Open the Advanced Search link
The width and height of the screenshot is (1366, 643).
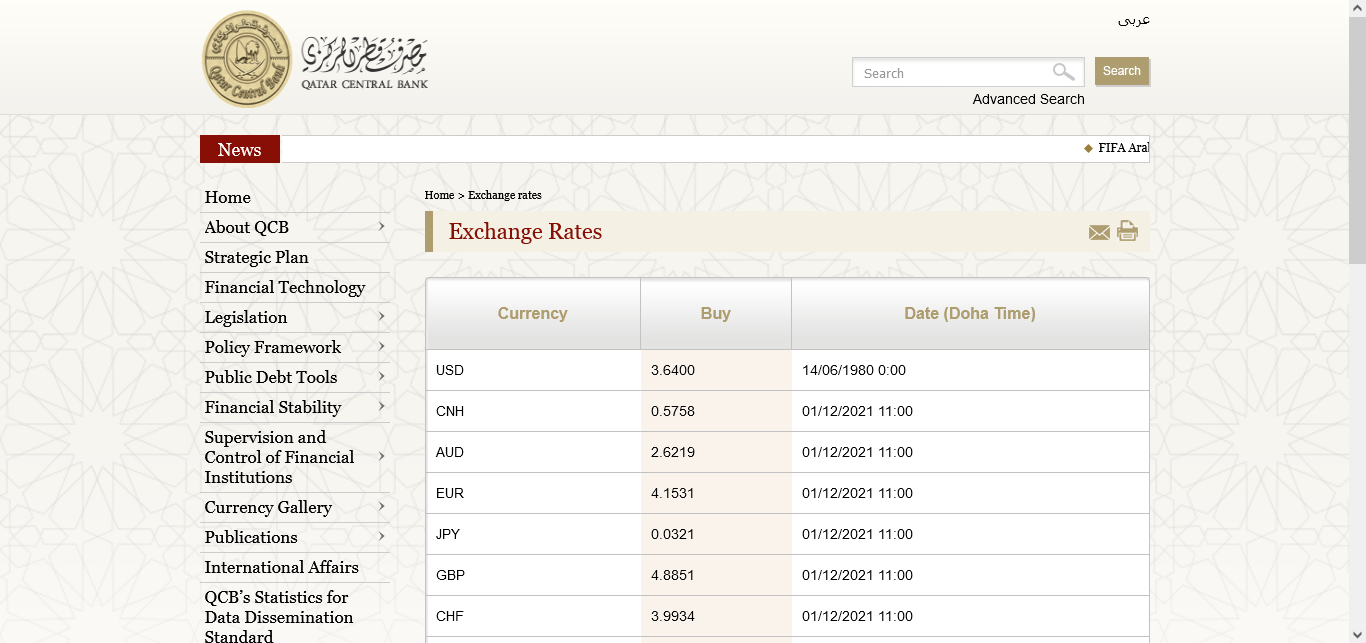pyautogui.click(x=1028, y=99)
